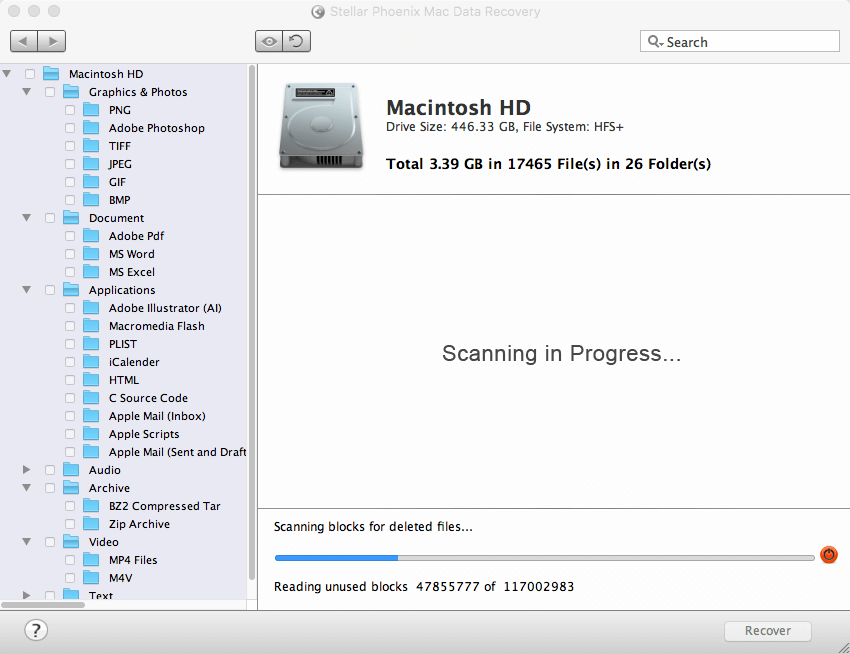Enable the Archive folder checkbox

[x=50, y=488]
